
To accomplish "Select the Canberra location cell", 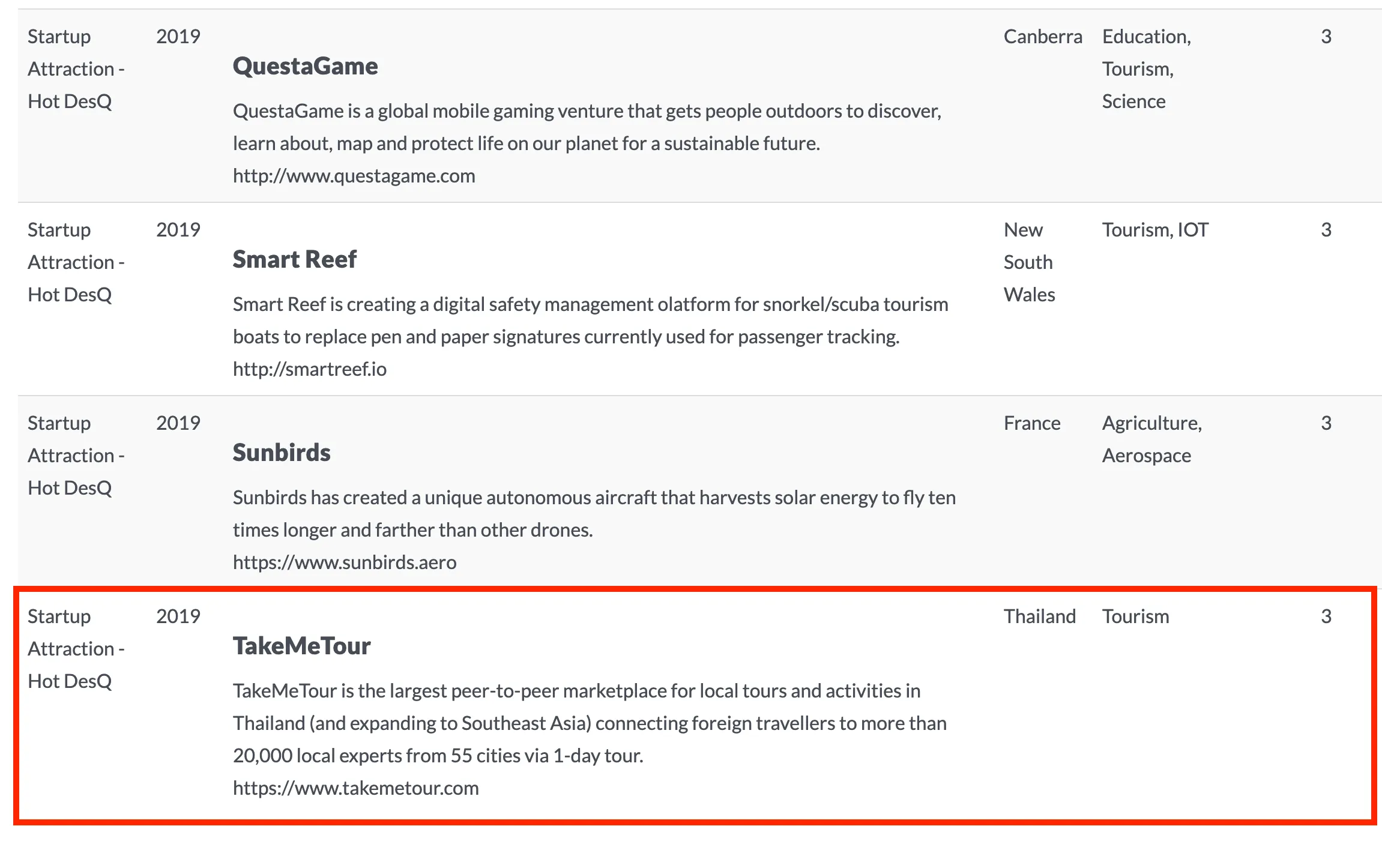I will pyautogui.click(x=1043, y=37).
